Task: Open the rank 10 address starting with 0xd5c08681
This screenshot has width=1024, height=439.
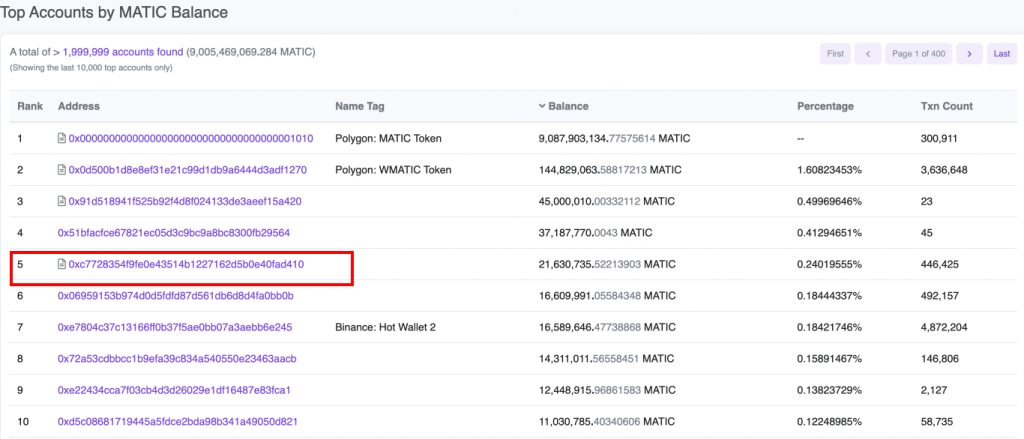Action: click(177, 421)
